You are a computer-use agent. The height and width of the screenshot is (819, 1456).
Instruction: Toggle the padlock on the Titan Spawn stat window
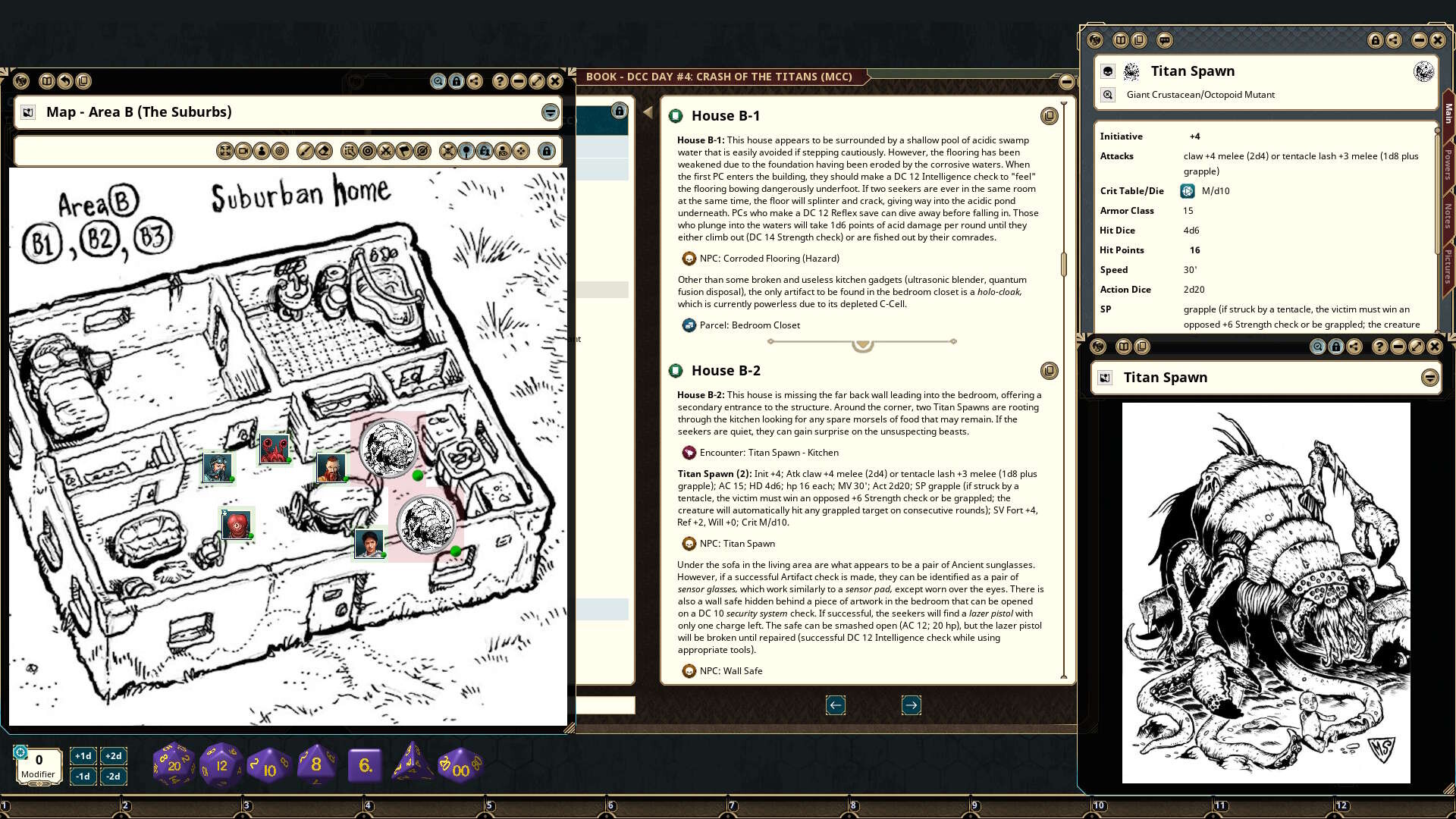[1376, 41]
